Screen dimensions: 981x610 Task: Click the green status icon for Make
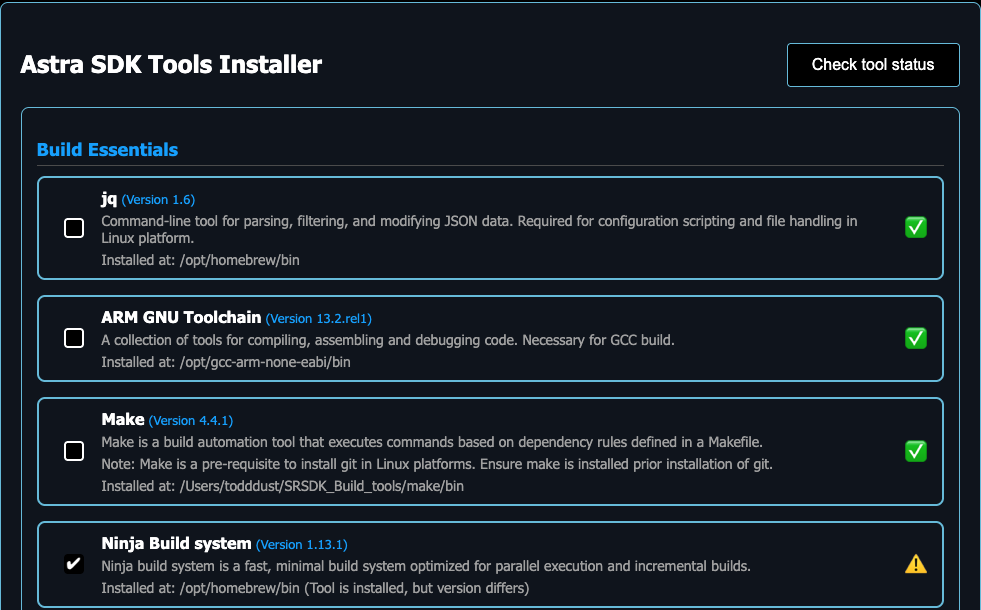point(916,451)
